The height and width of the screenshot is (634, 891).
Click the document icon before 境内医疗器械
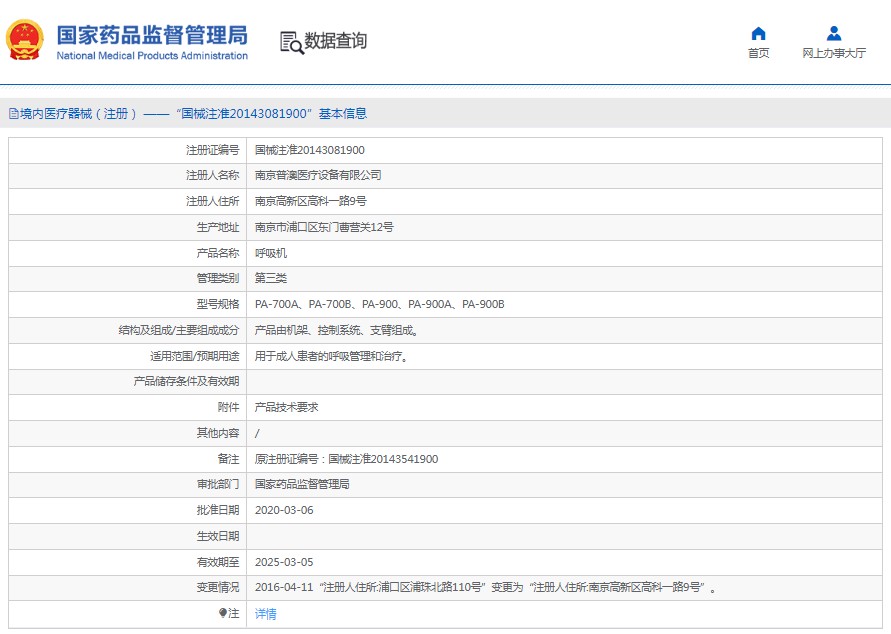click(x=13, y=114)
